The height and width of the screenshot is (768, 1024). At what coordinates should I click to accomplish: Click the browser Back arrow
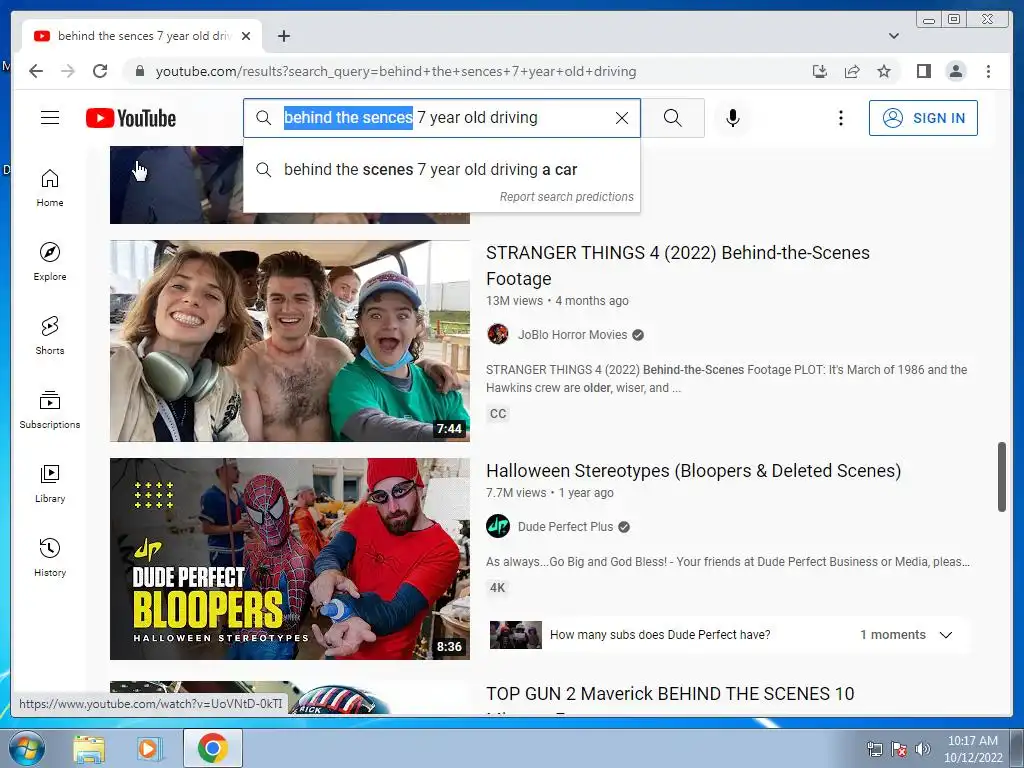click(x=36, y=71)
